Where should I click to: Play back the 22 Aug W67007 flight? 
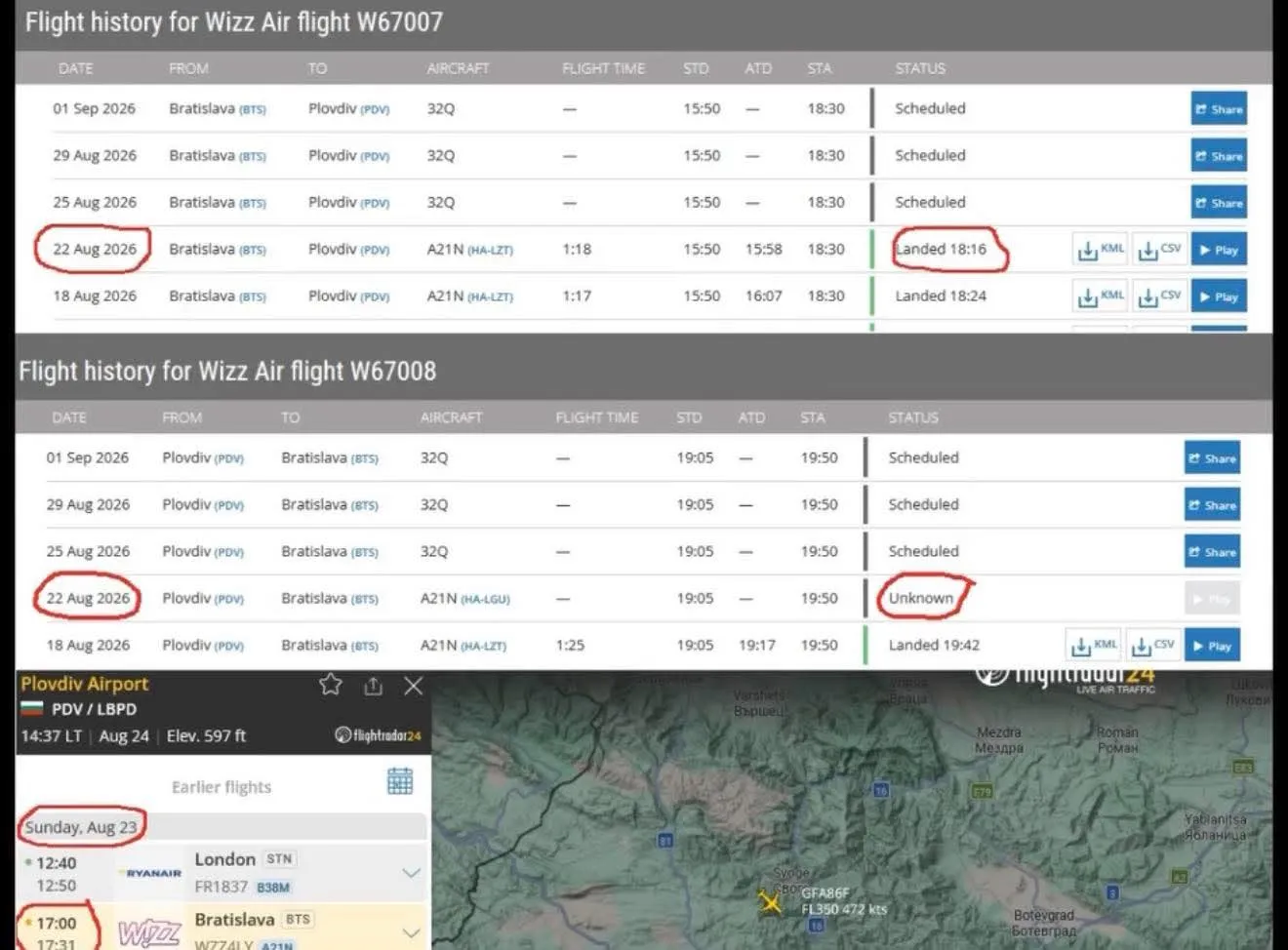(x=1219, y=250)
